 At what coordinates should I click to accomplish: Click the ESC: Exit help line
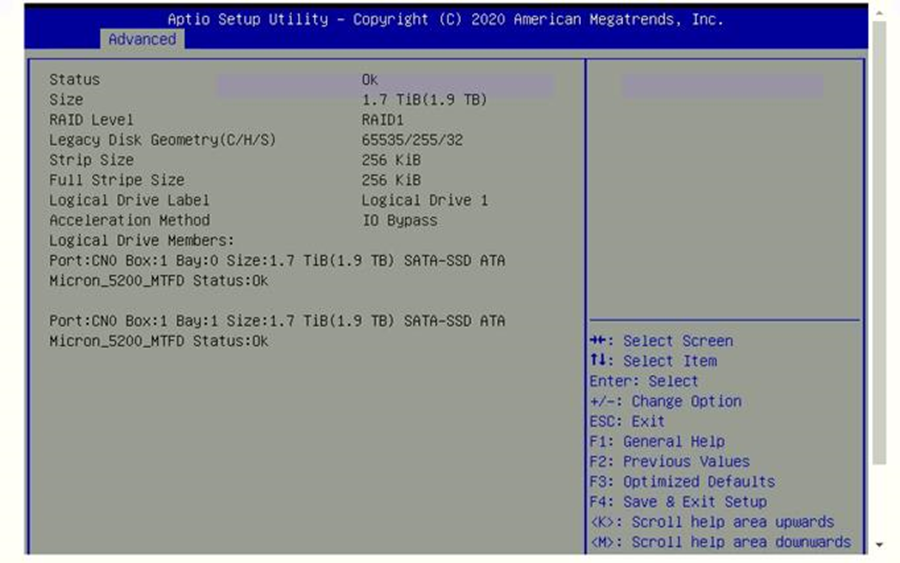(x=627, y=421)
